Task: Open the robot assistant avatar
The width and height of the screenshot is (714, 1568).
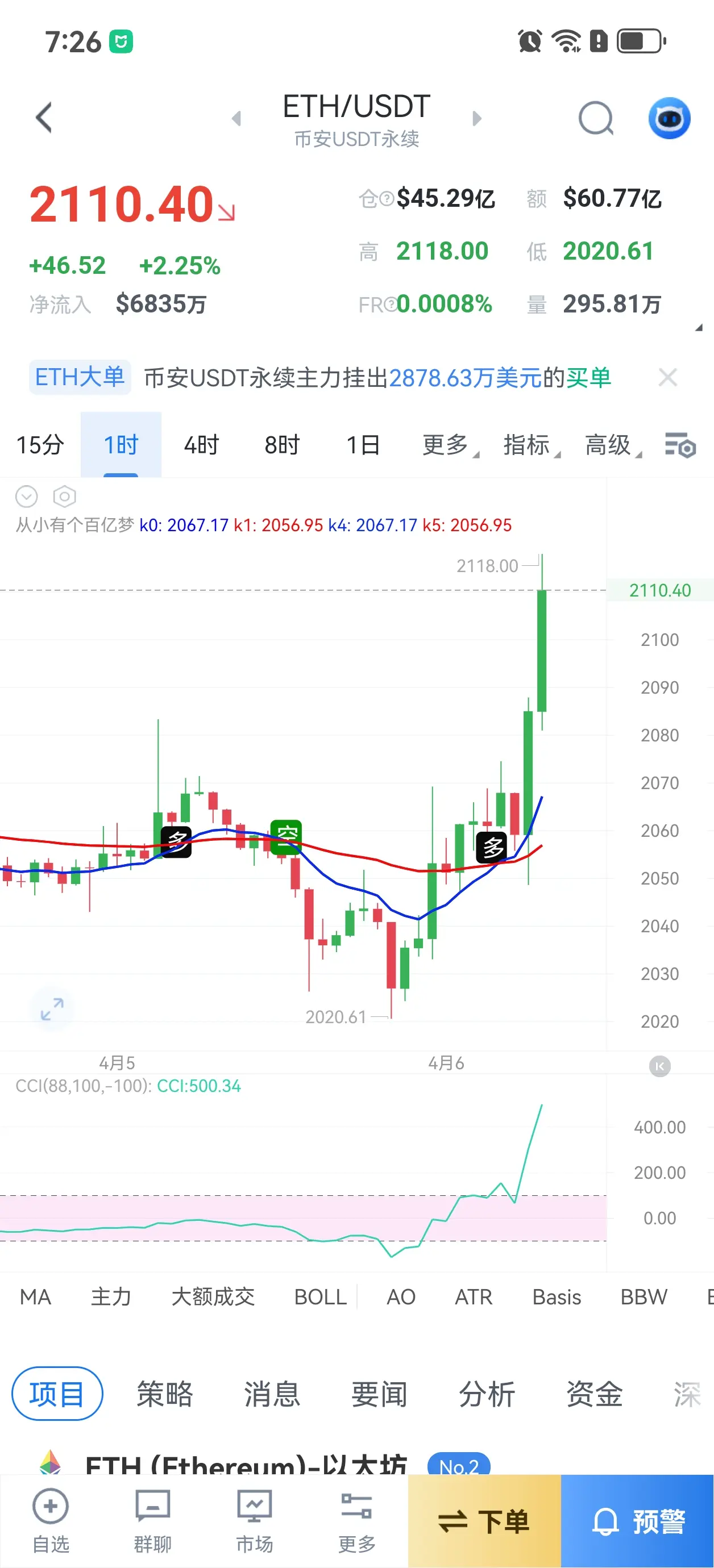Action: coord(669,118)
